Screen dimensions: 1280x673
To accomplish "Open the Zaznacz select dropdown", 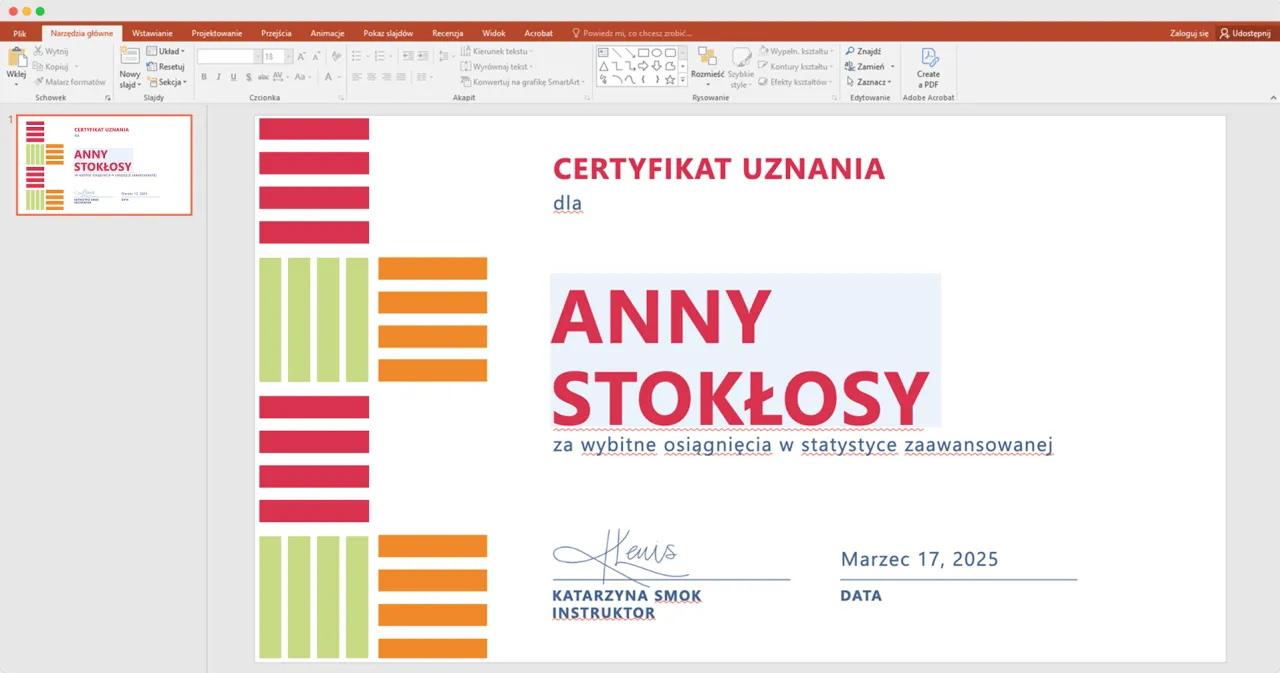I will 869,82.
